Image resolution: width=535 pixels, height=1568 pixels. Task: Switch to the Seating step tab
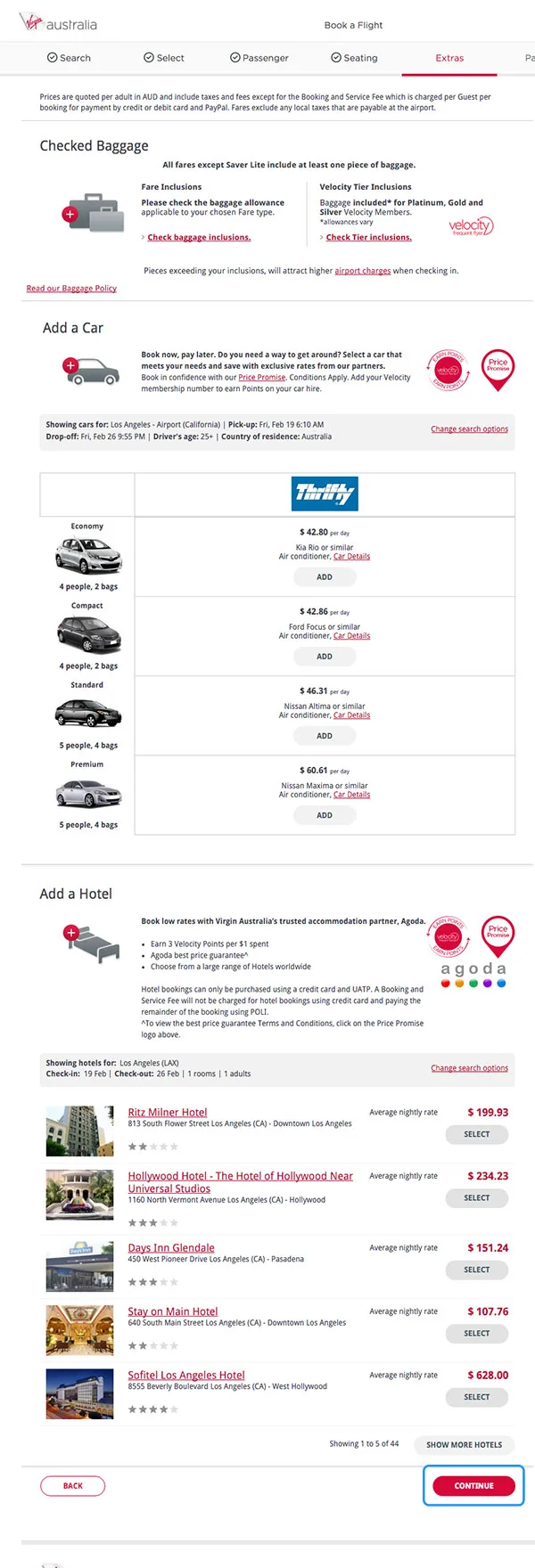tap(354, 58)
